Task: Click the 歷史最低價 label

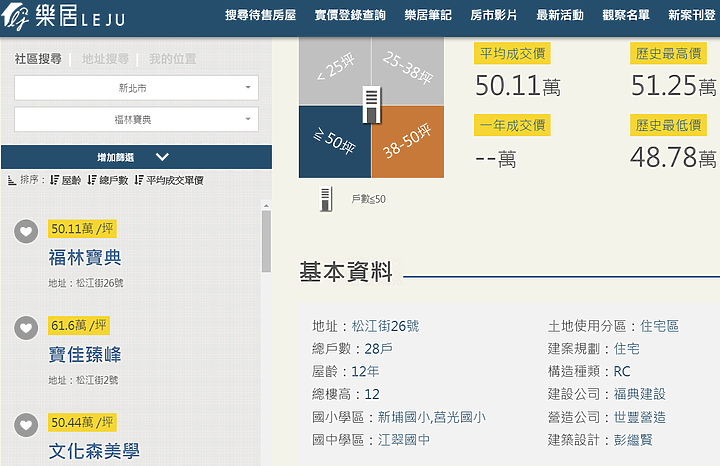Action: click(x=668, y=125)
